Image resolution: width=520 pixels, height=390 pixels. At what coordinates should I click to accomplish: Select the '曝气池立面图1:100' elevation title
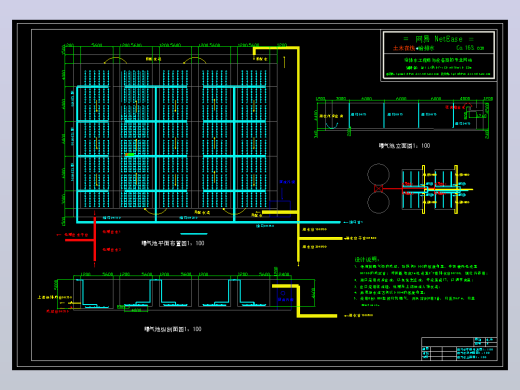coord(404,146)
